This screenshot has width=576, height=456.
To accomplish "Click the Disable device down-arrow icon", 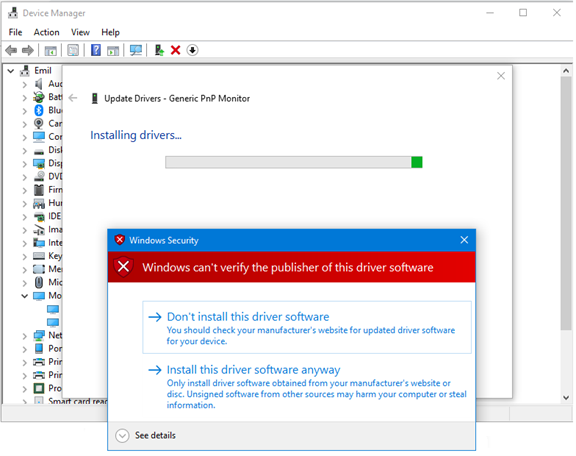I will [x=192, y=50].
